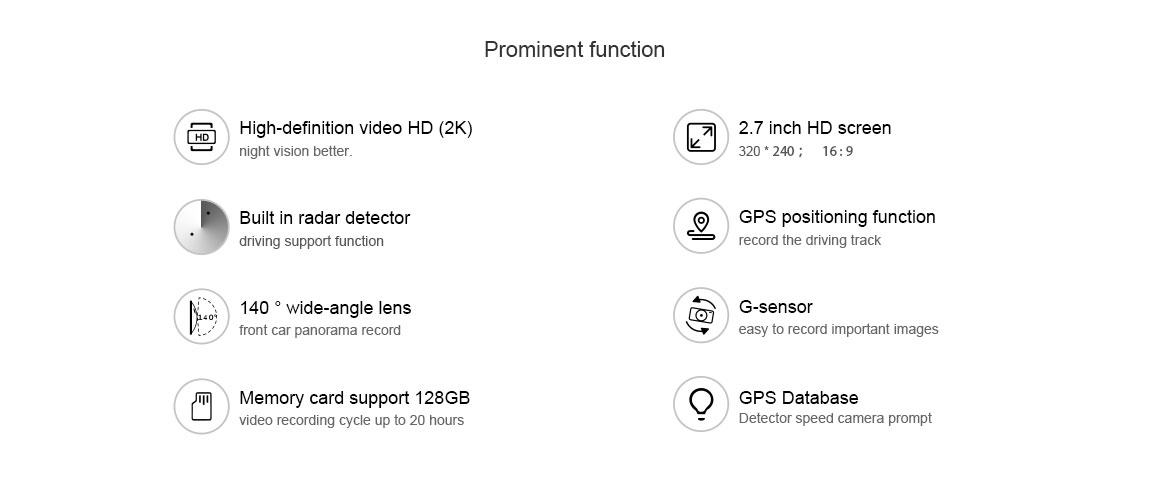
Task: Select the GPS location pin icon
Action: coord(701,226)
